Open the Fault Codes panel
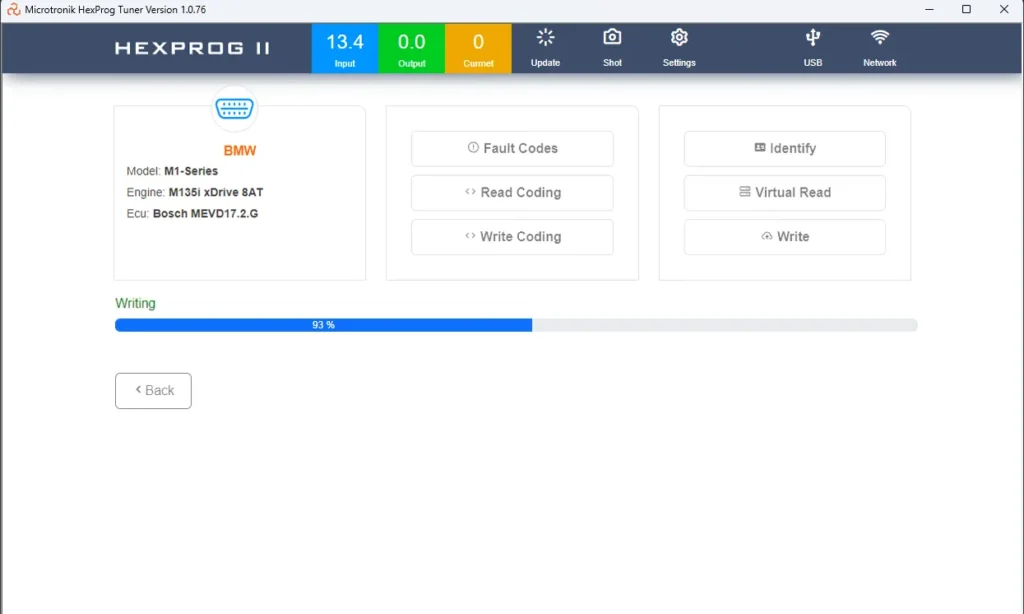The width and height of the screenshot is (1024, 614). click(512, 148)
